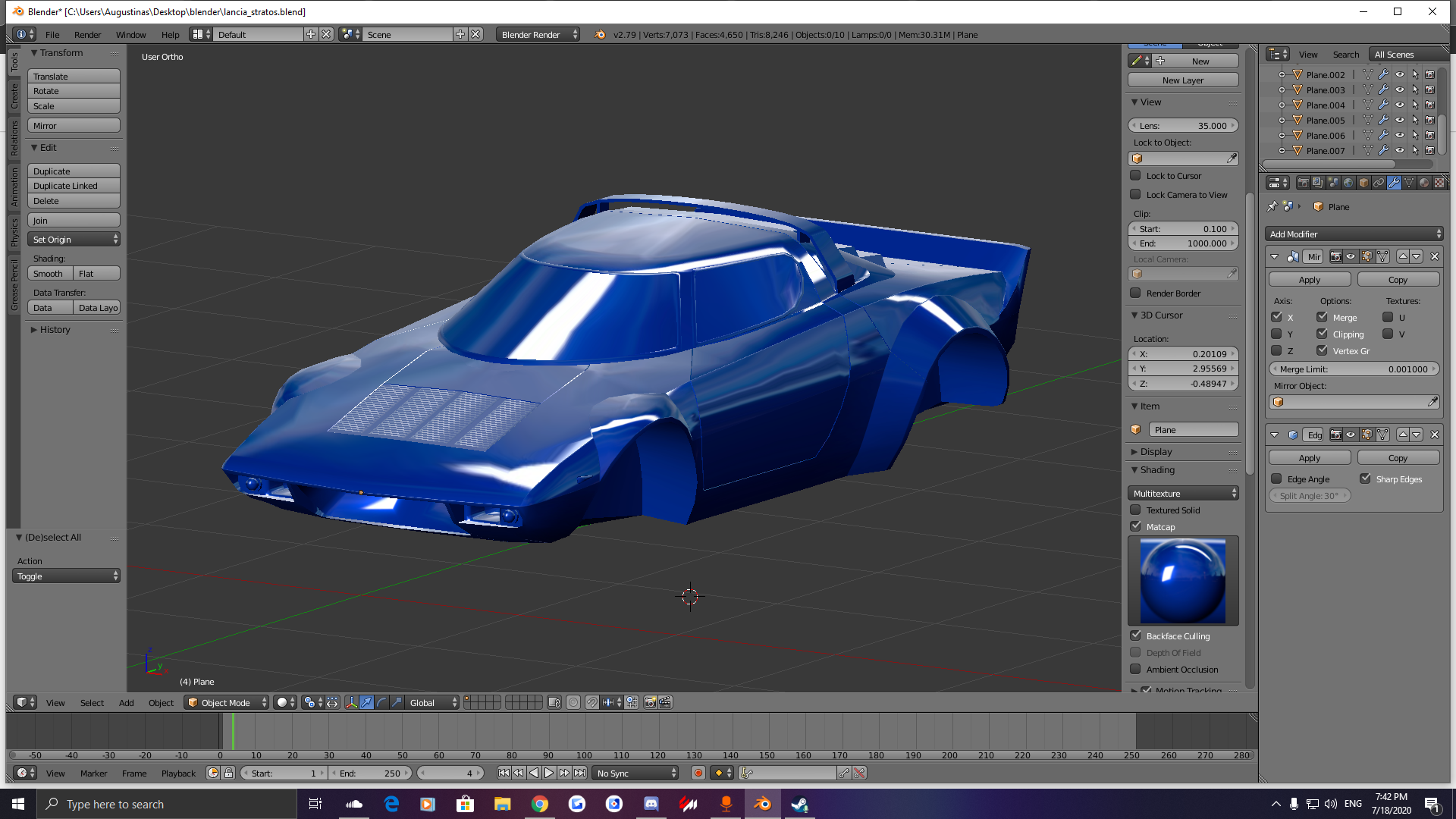
Task: Click the Render properties camera tab icon
Action: 1303,183
